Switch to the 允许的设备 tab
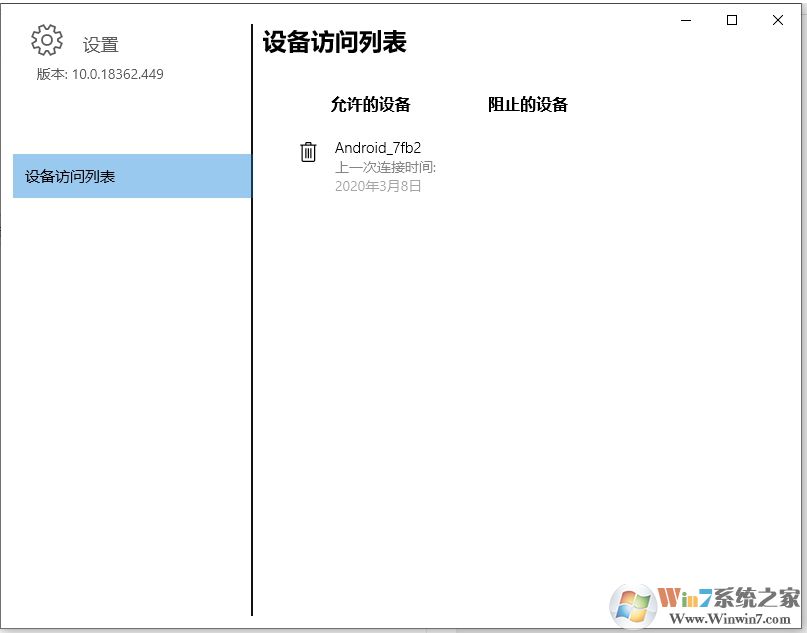This screenshot has height=633, width=807. [x=369, y=104]
